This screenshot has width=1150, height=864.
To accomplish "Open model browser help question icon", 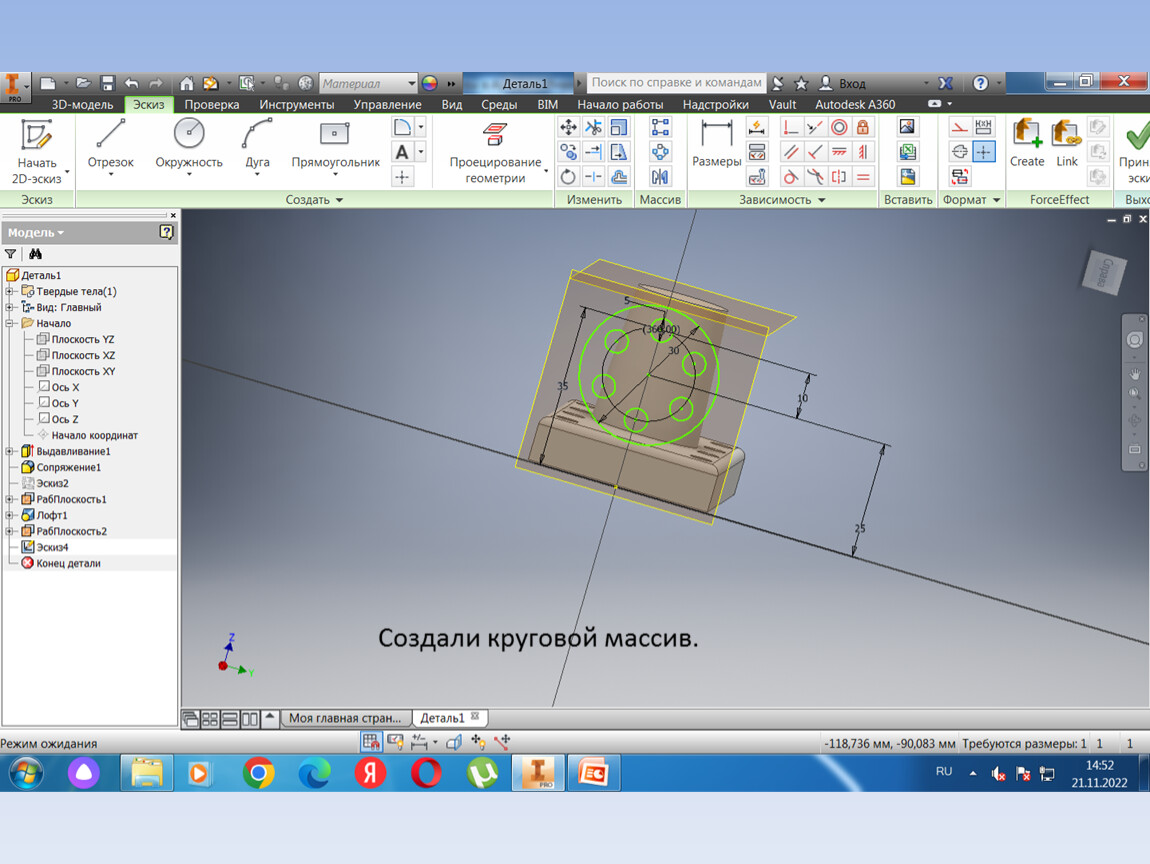I will point(166,232).
